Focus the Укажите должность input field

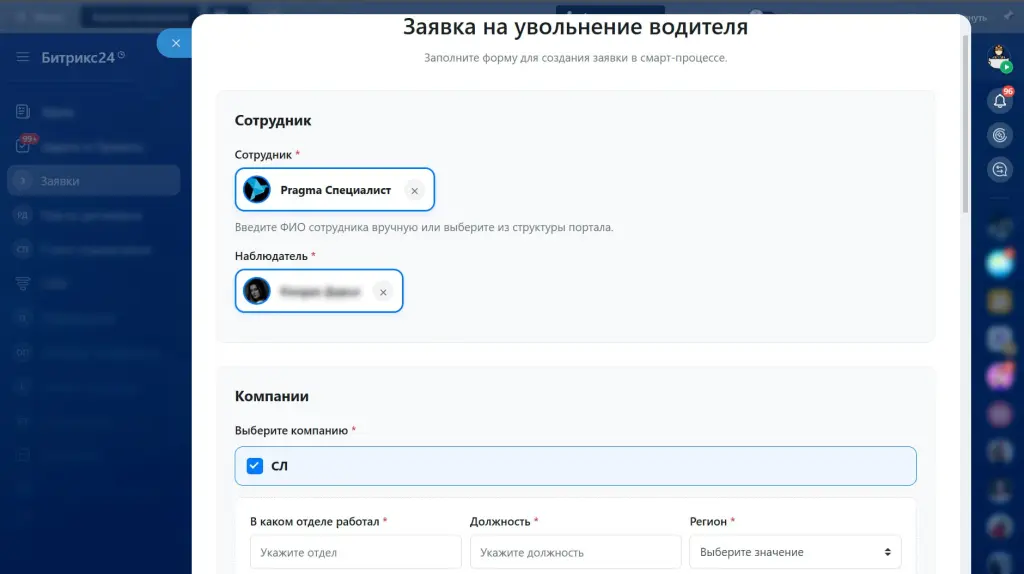click(575, 552)
